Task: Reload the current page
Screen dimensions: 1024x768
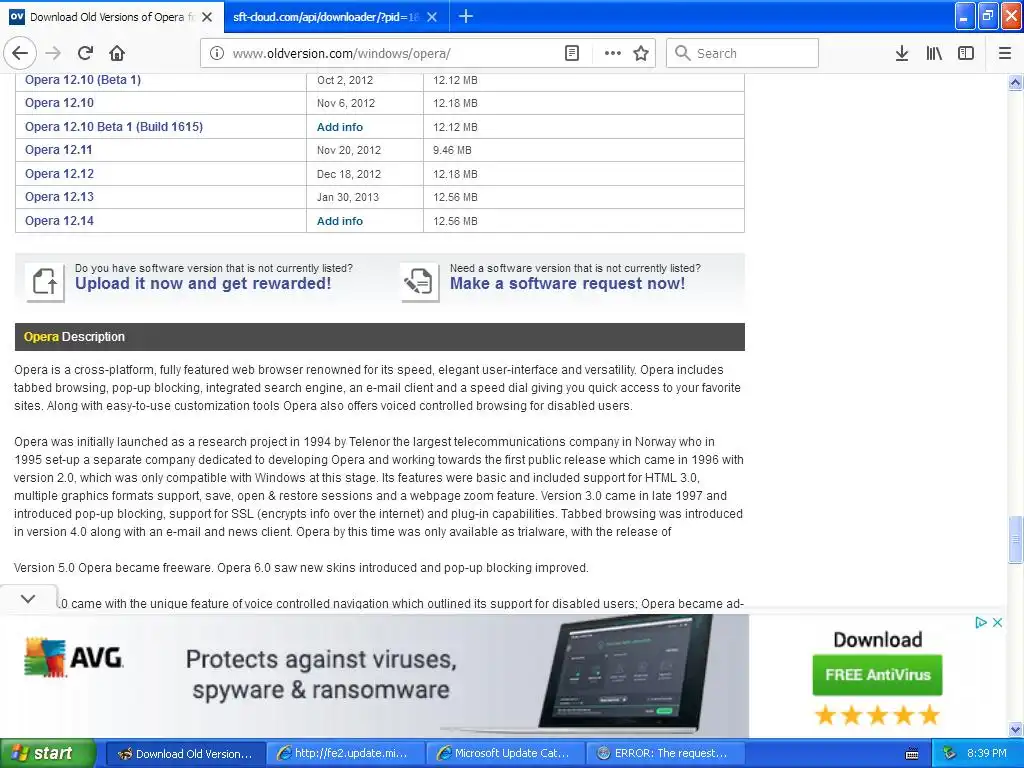Action: (86, 53)
